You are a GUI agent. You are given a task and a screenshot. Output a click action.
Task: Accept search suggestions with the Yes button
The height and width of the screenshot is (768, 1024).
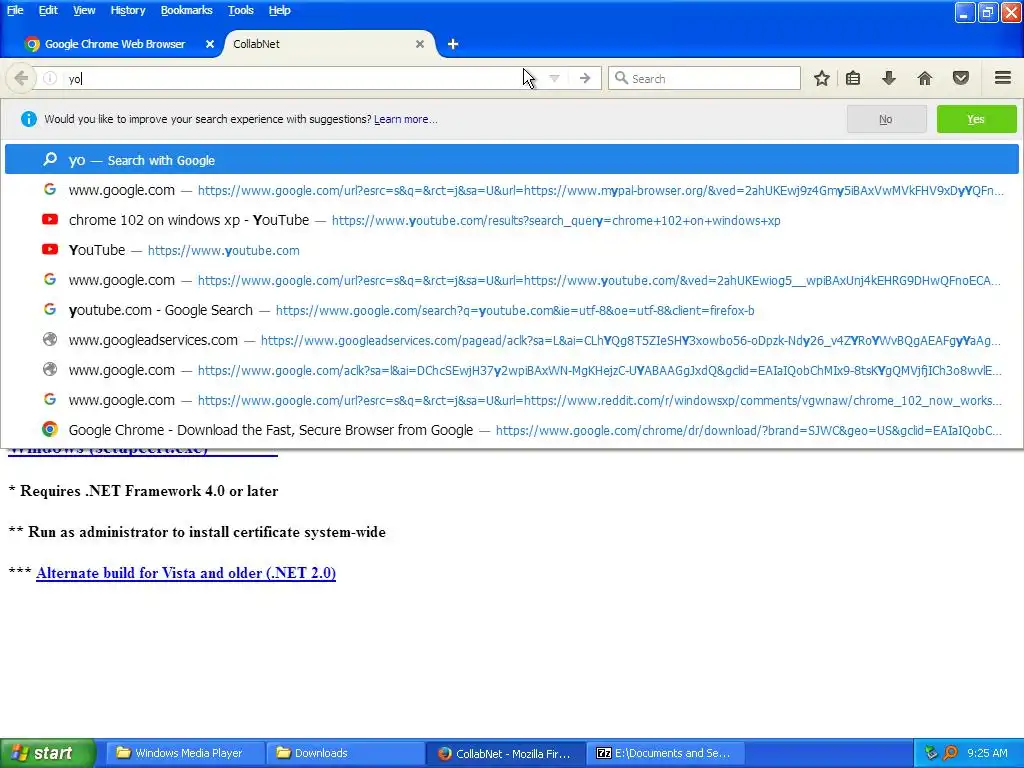(976, 120)
